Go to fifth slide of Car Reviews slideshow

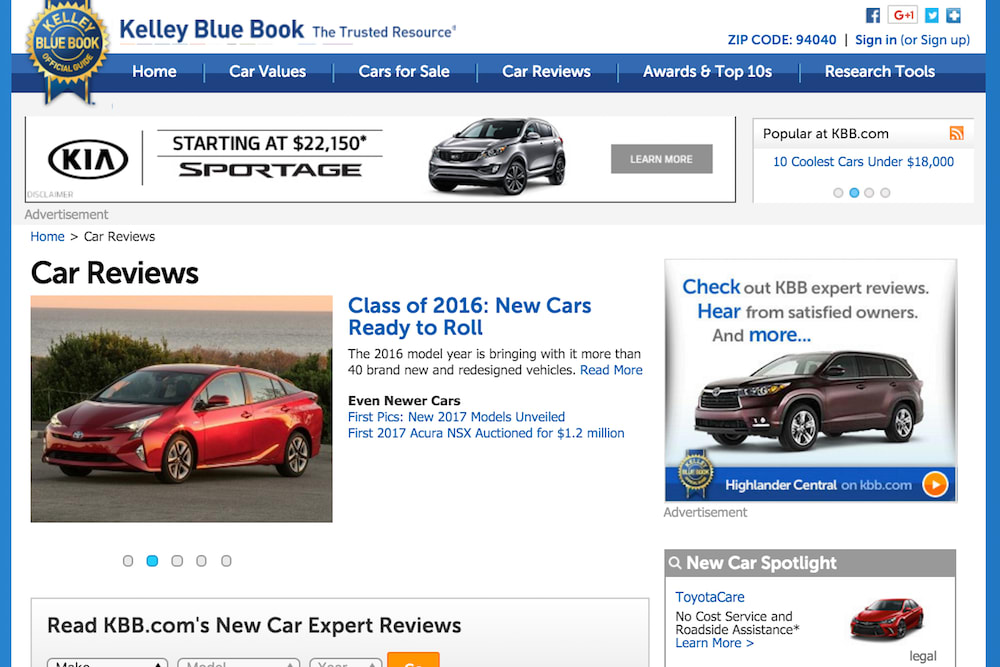coord(226,561)
